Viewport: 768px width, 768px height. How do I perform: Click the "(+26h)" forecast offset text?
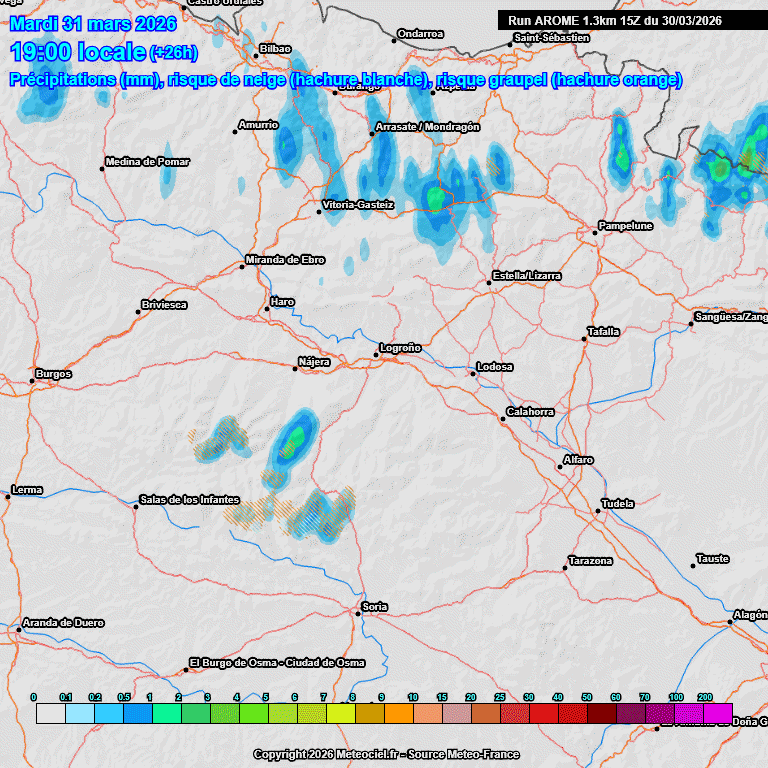coord(173,53)
